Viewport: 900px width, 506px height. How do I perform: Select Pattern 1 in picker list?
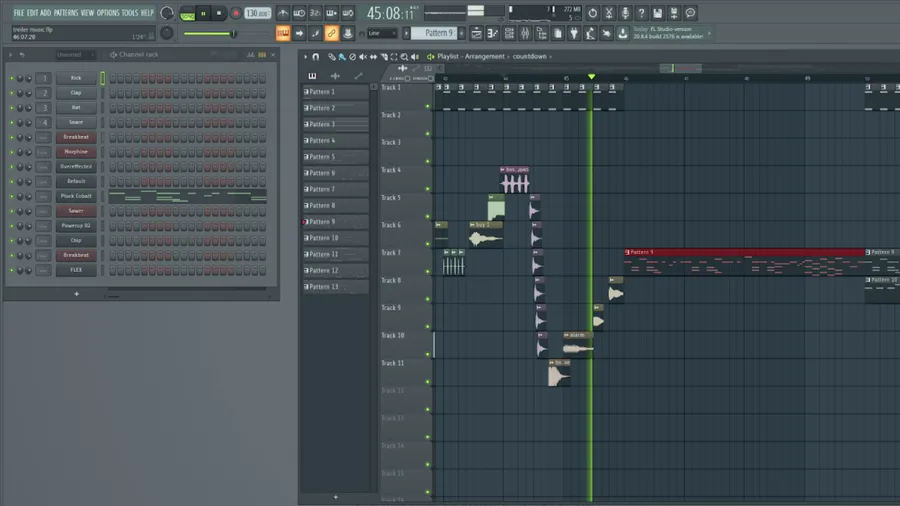click(x=336, y=92)
